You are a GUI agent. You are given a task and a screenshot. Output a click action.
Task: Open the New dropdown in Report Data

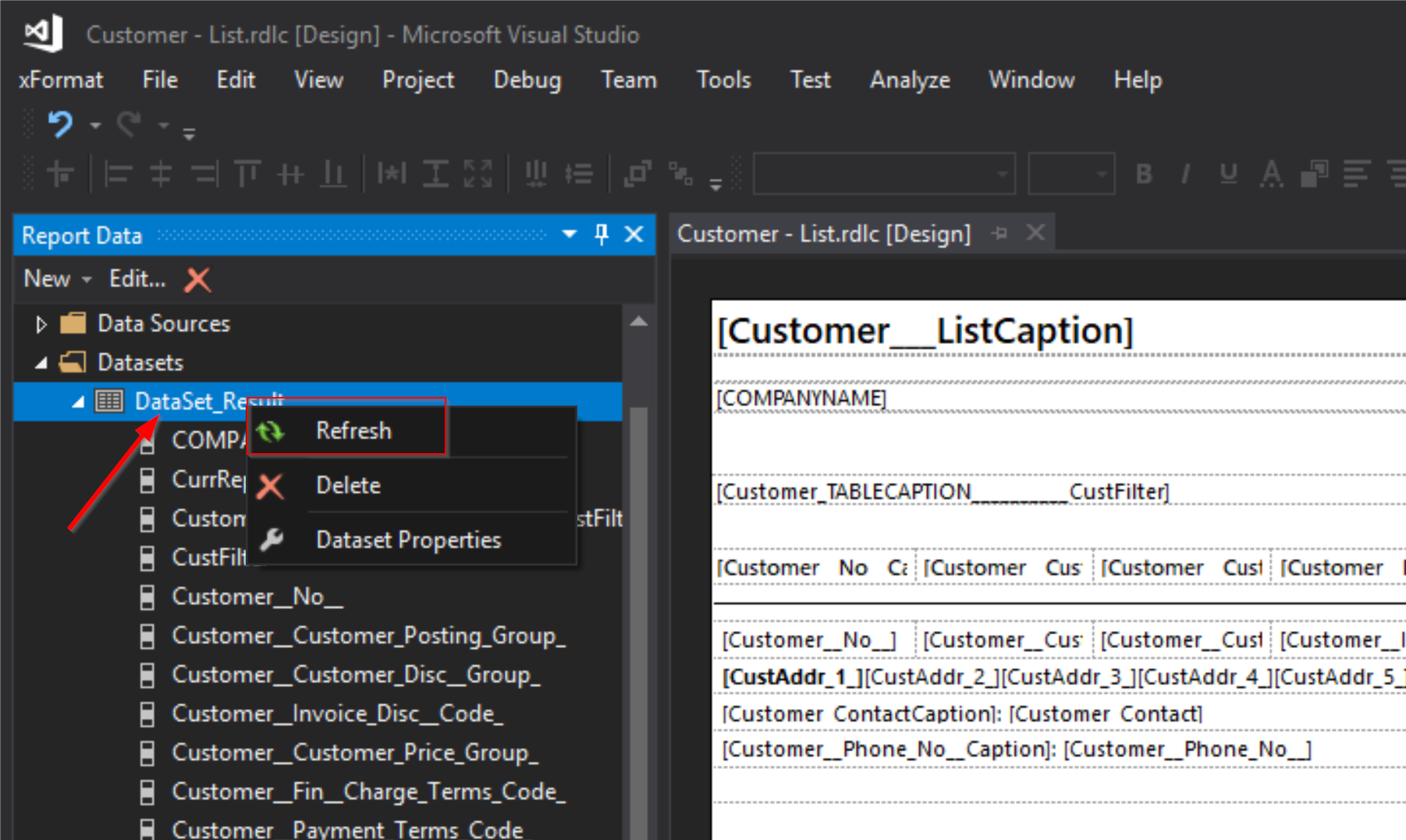(57, 278)
